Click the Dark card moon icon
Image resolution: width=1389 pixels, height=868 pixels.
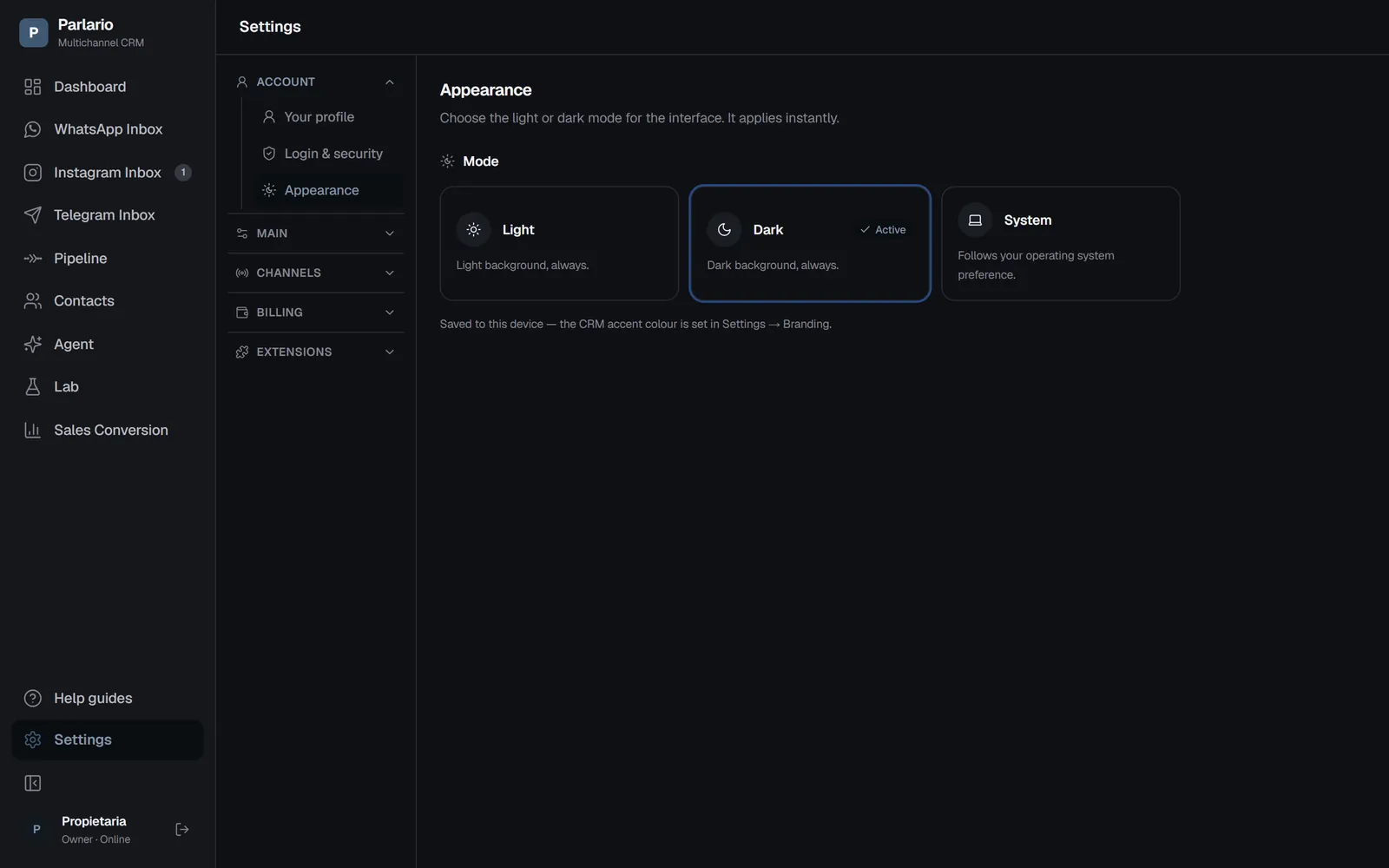[724, 230]
